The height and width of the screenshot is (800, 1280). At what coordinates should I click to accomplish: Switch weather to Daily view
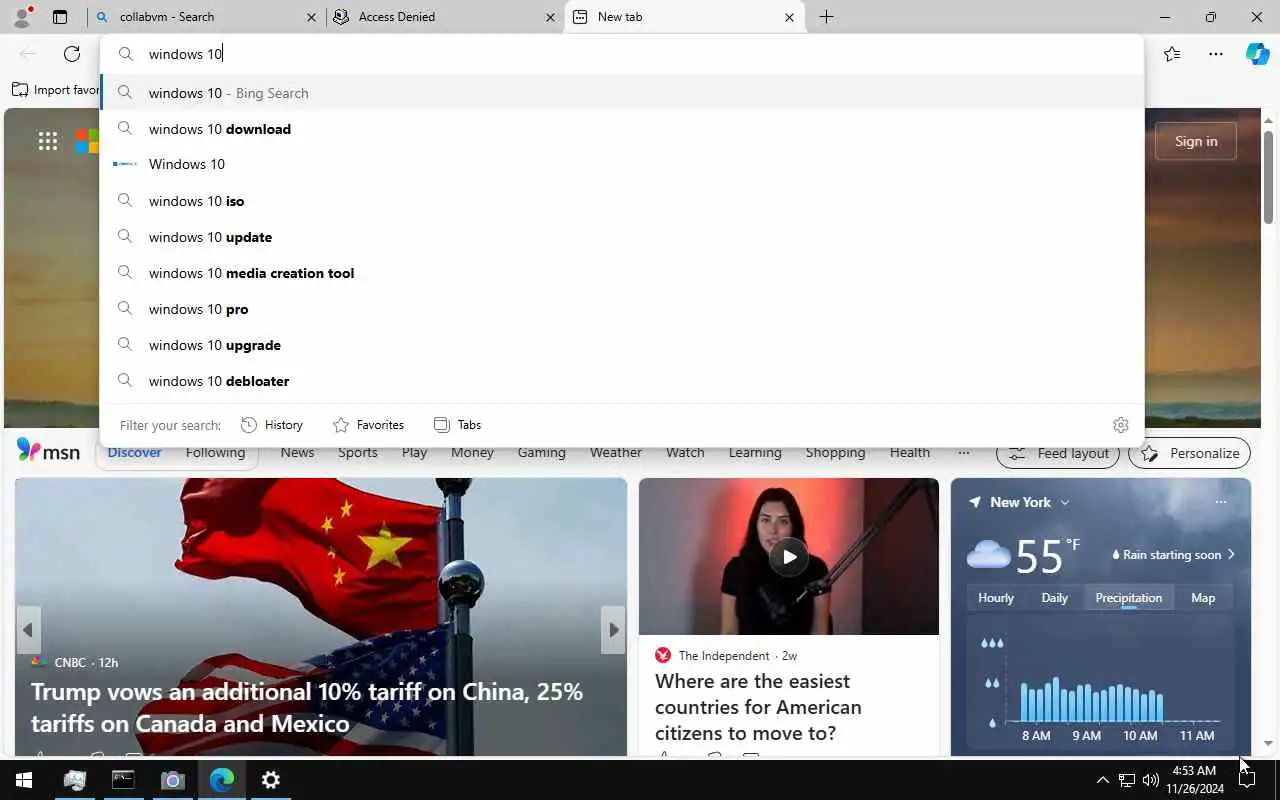(x=1055, y=598)
